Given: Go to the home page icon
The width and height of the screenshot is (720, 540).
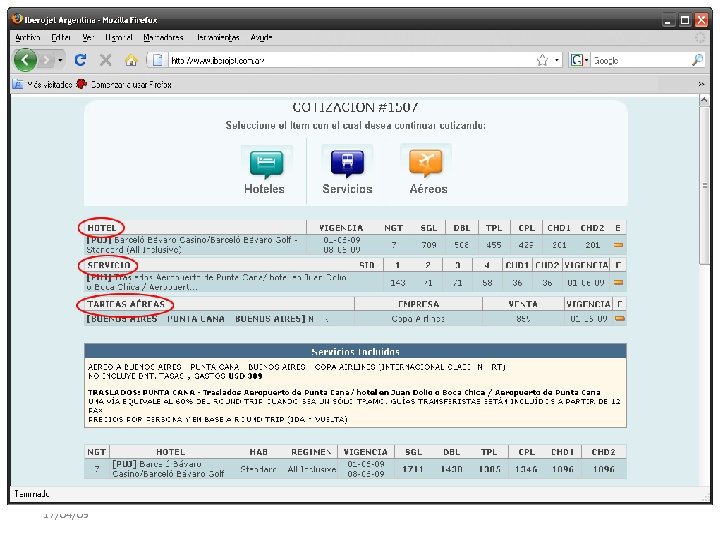Looking at the screenshot, I should coord(131,60).
